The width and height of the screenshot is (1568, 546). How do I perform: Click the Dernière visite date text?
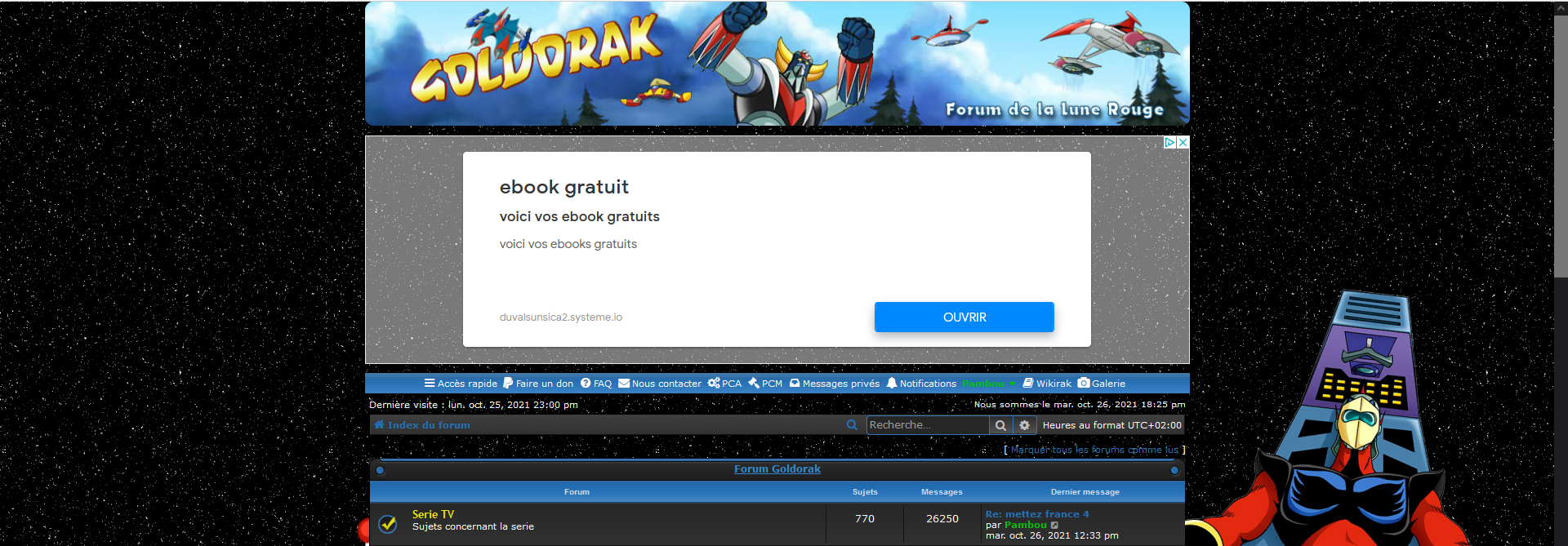point(474,405)
